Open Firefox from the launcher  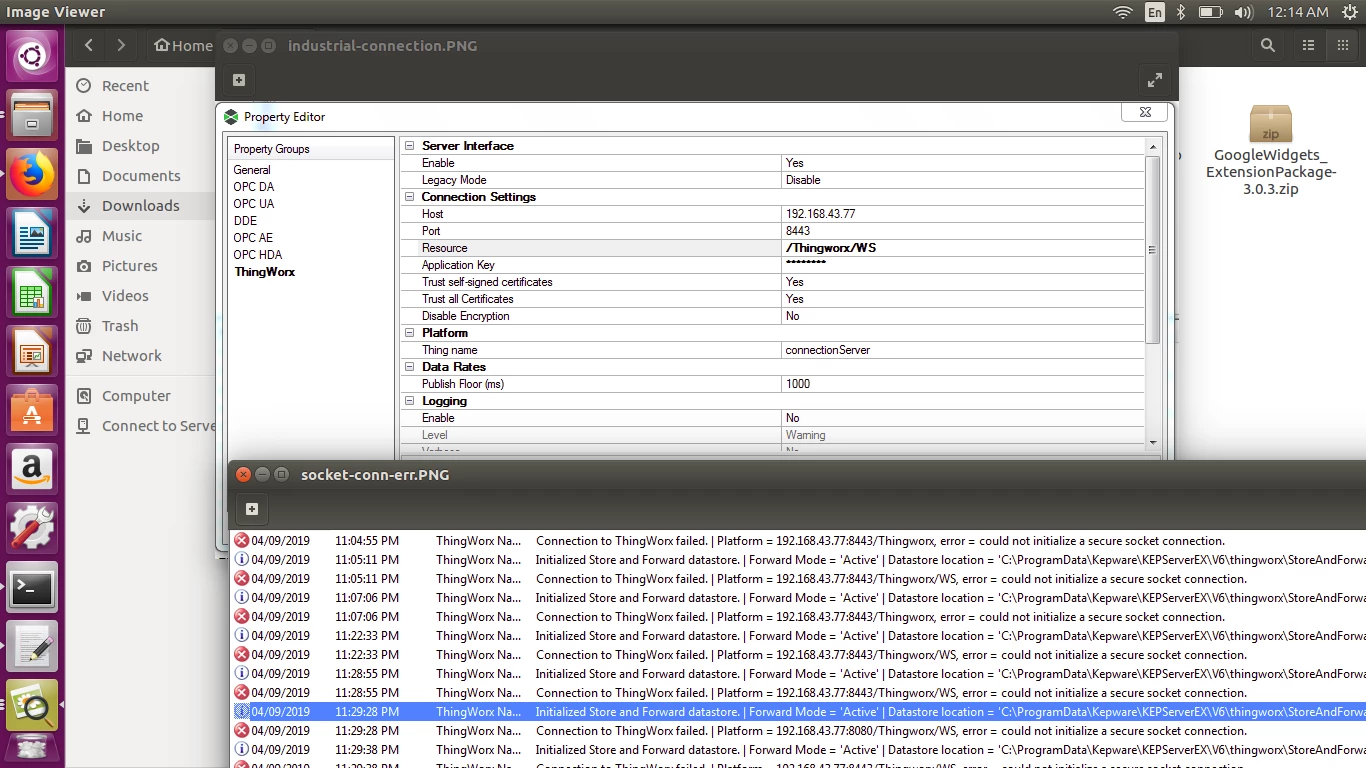click(x=33, y=176)
